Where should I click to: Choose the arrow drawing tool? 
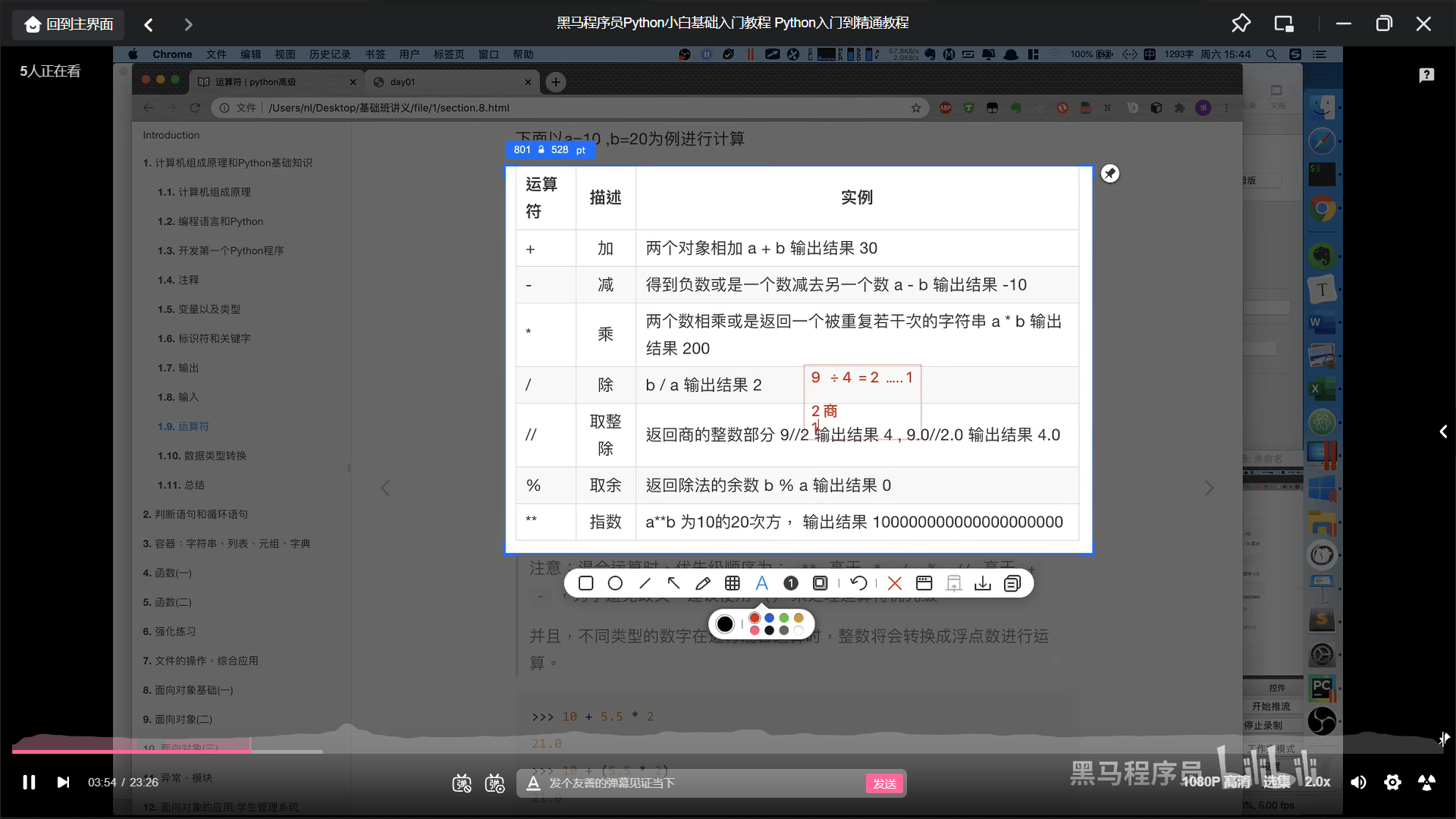click(673, 583)
